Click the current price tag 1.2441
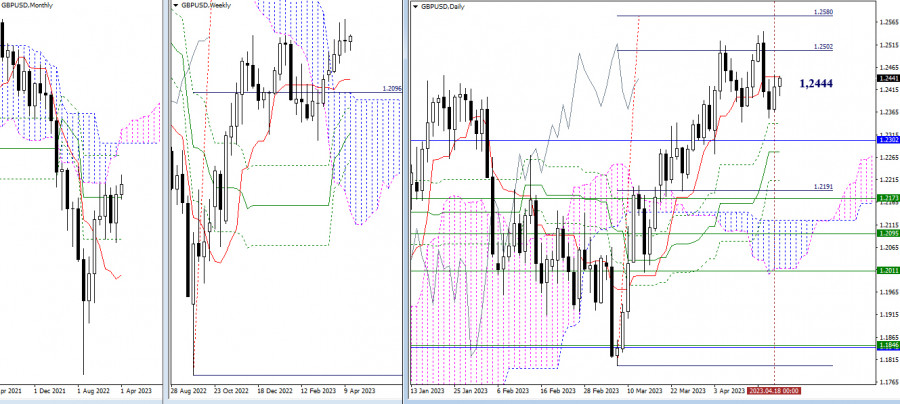 point(887,78)
